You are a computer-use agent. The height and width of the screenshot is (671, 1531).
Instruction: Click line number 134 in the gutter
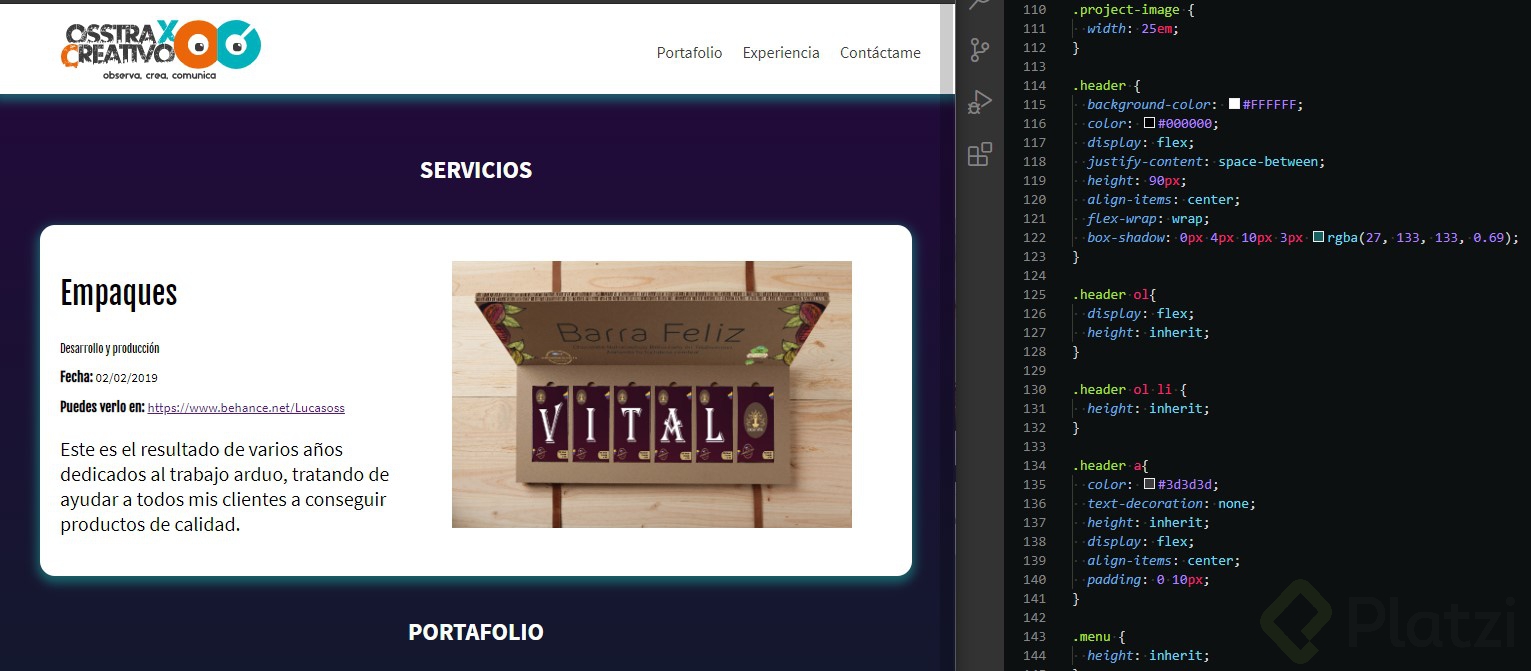(x=1035, y=465)
